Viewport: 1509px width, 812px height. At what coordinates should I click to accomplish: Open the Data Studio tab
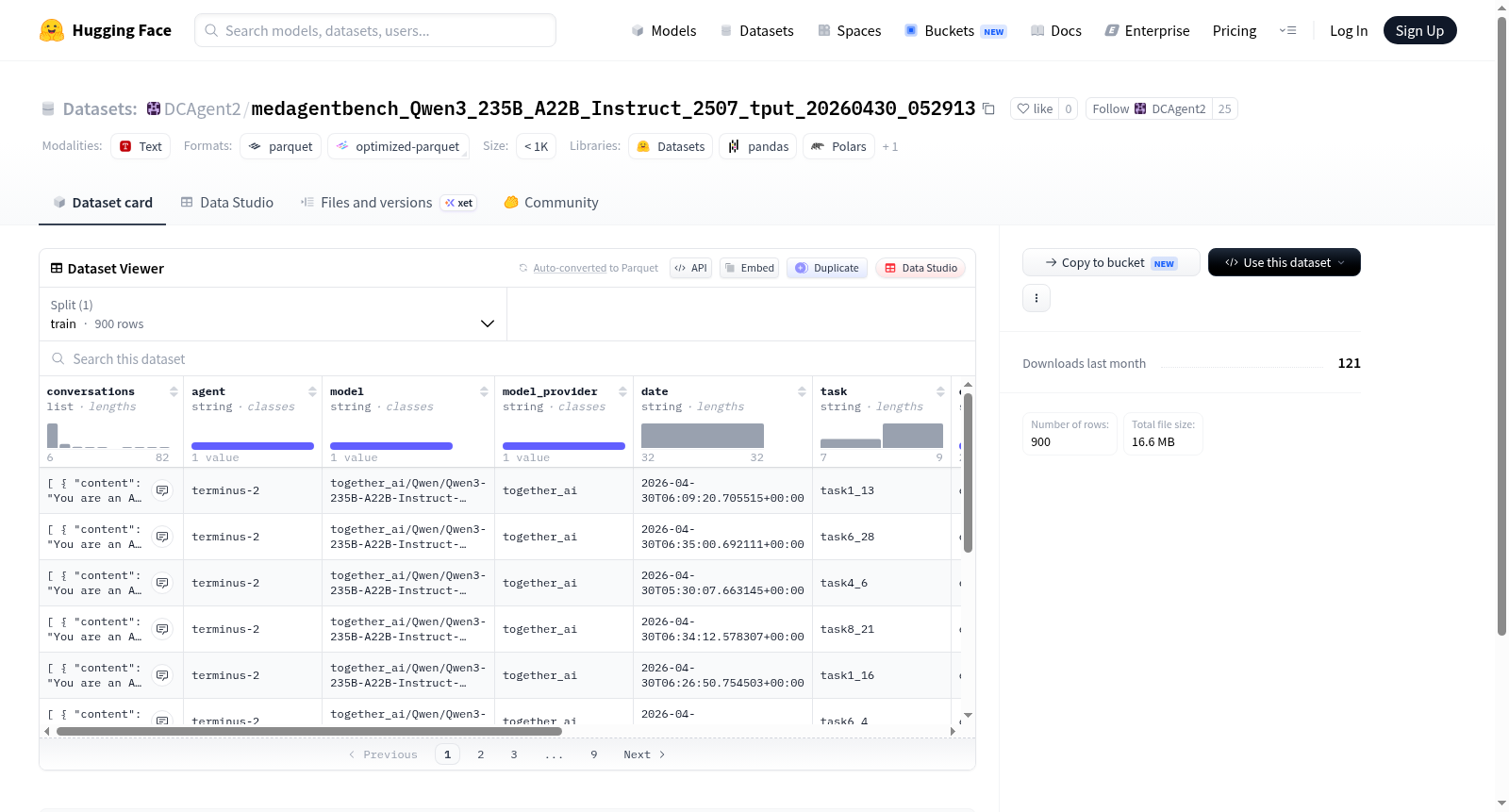tap(227, 203)
